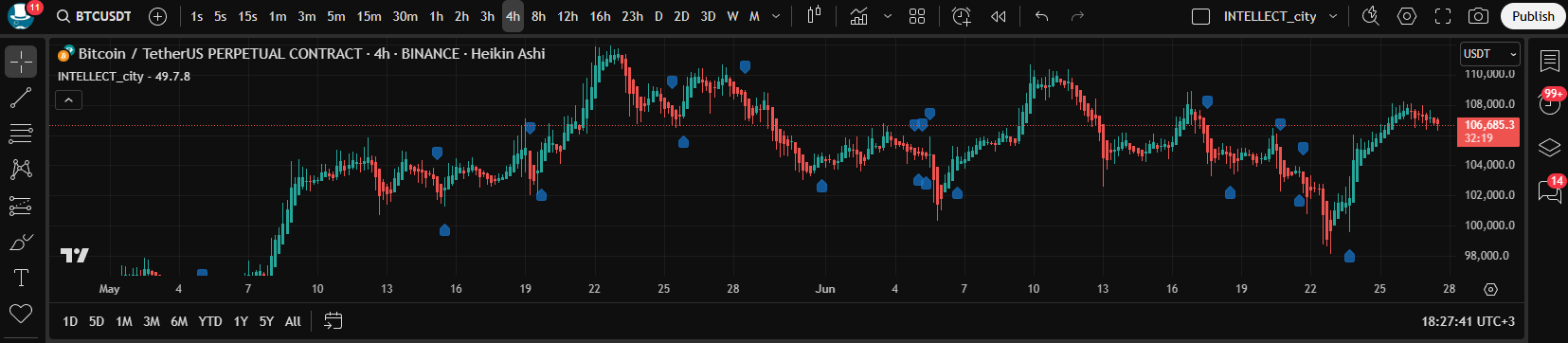The image size is (1568, 343).
Task: Expand the INTELLECT_city layout menu
Action: click(x=1333, y=16)
